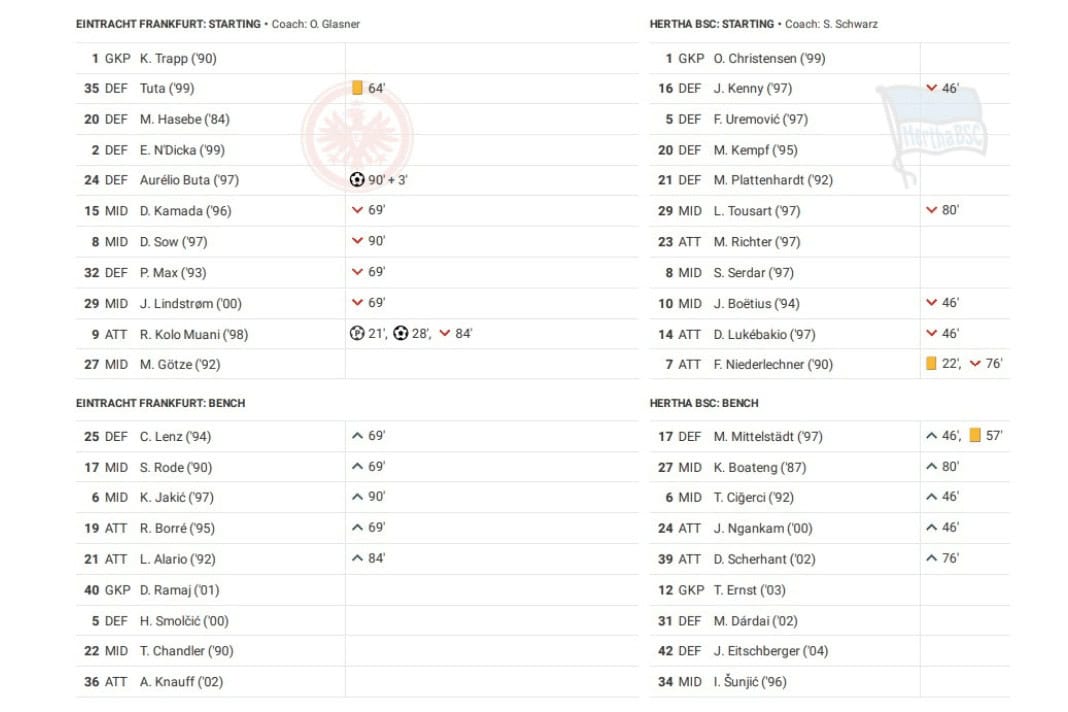Click J. Kenny's substituted-off arrow at 46'
This screenshot has width=1068, height=712.
pos(931,88)
